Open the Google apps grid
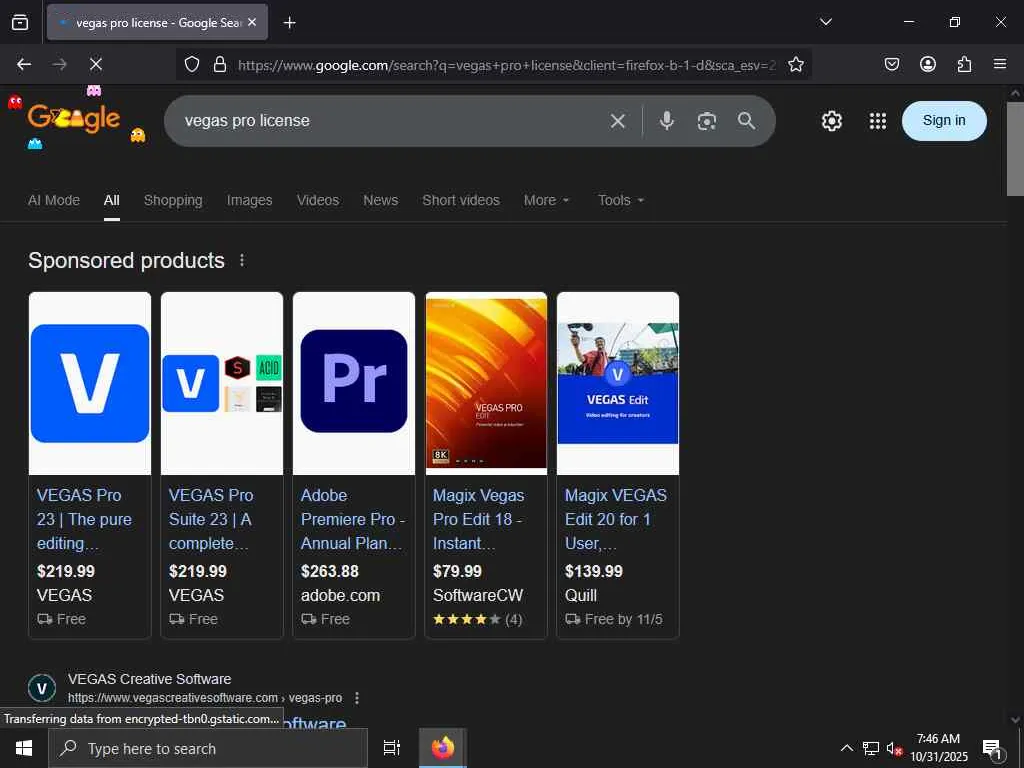 coord(878,121)
